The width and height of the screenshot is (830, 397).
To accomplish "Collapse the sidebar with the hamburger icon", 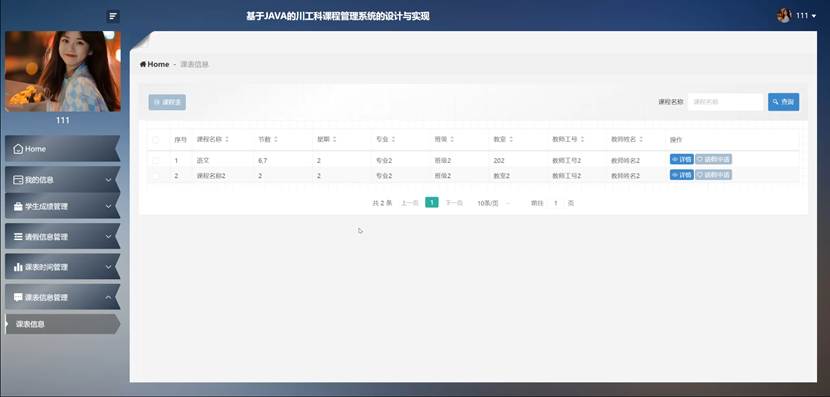I will pos(113,16).
